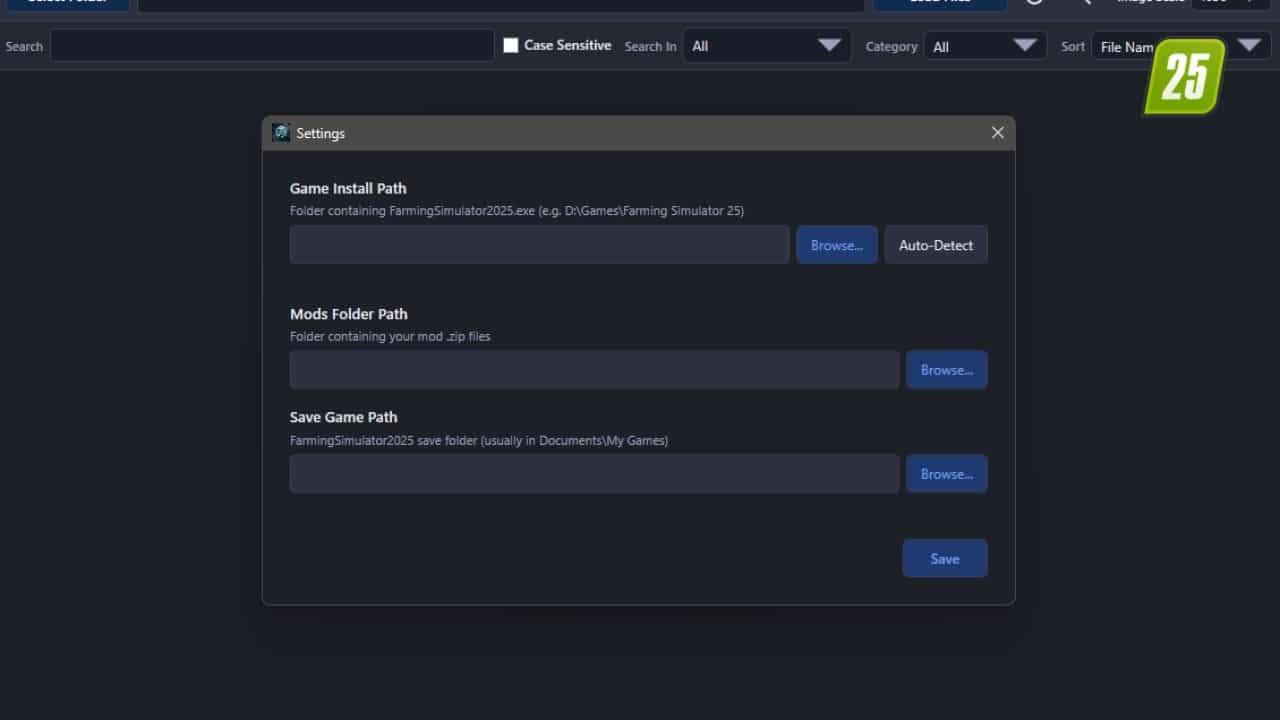Enable the Case Sensitive checkbox
The image size is (1280, 720).
[x=511, y=45]
